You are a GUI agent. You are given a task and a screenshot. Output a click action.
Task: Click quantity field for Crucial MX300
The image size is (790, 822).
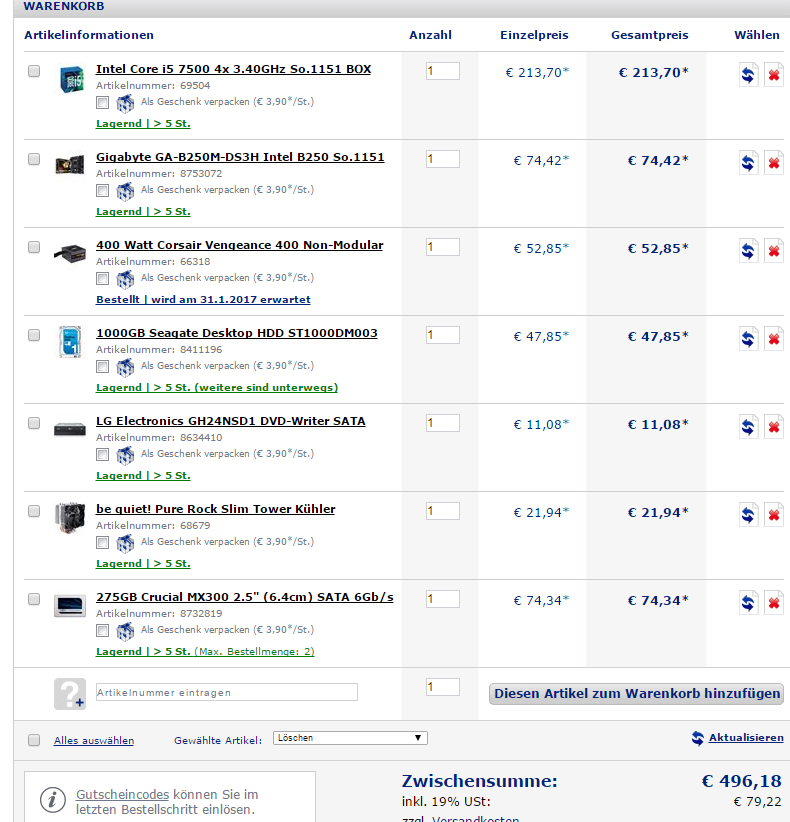[443, 599]
